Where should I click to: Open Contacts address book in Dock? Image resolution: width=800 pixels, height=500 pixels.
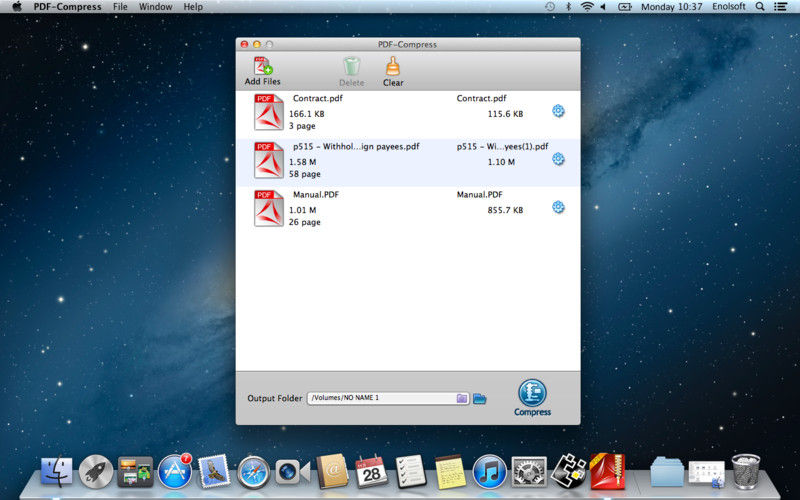pyautogui.click(x=332, y=471)
